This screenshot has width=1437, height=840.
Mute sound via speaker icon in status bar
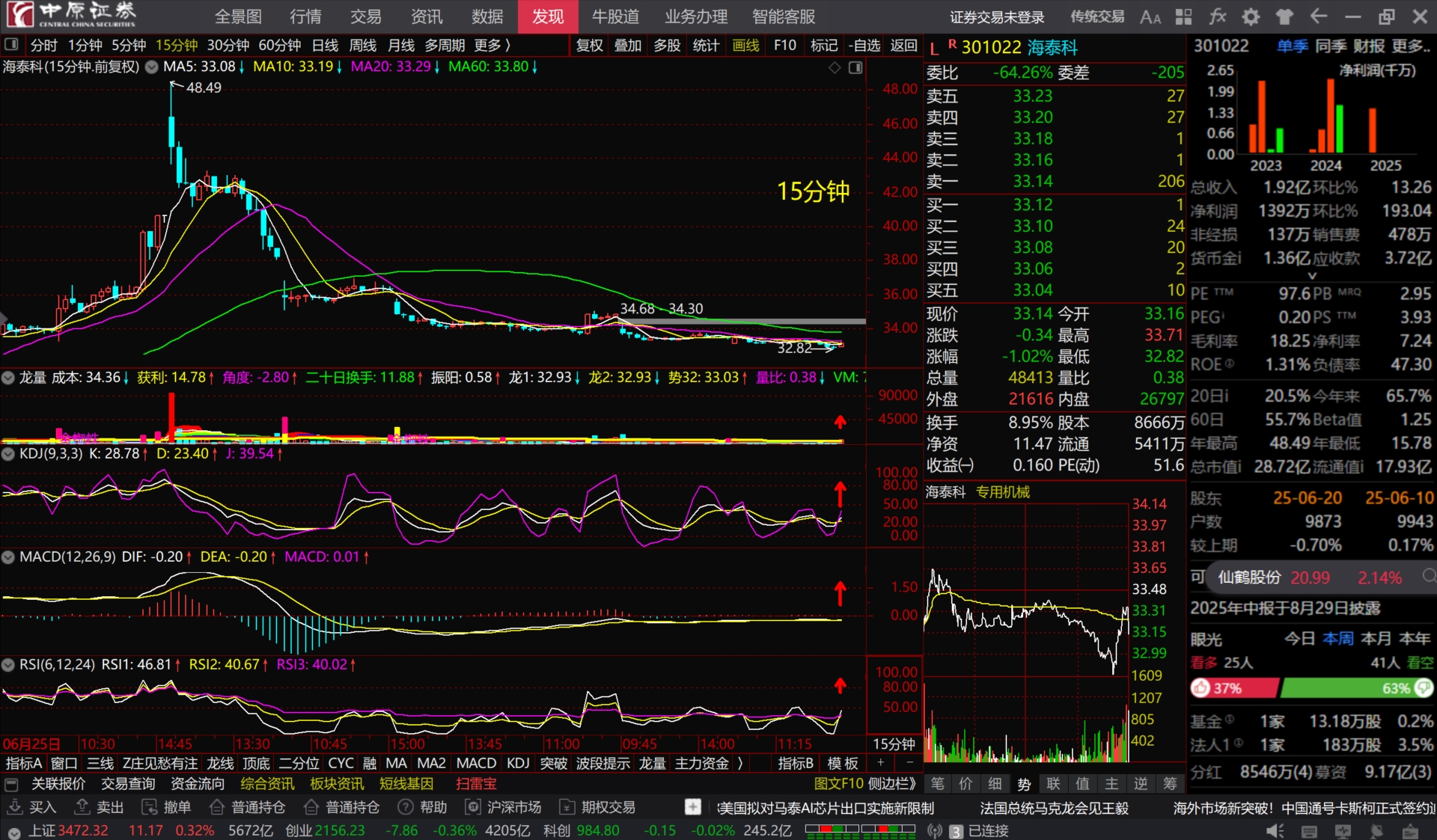[1275, 831]
